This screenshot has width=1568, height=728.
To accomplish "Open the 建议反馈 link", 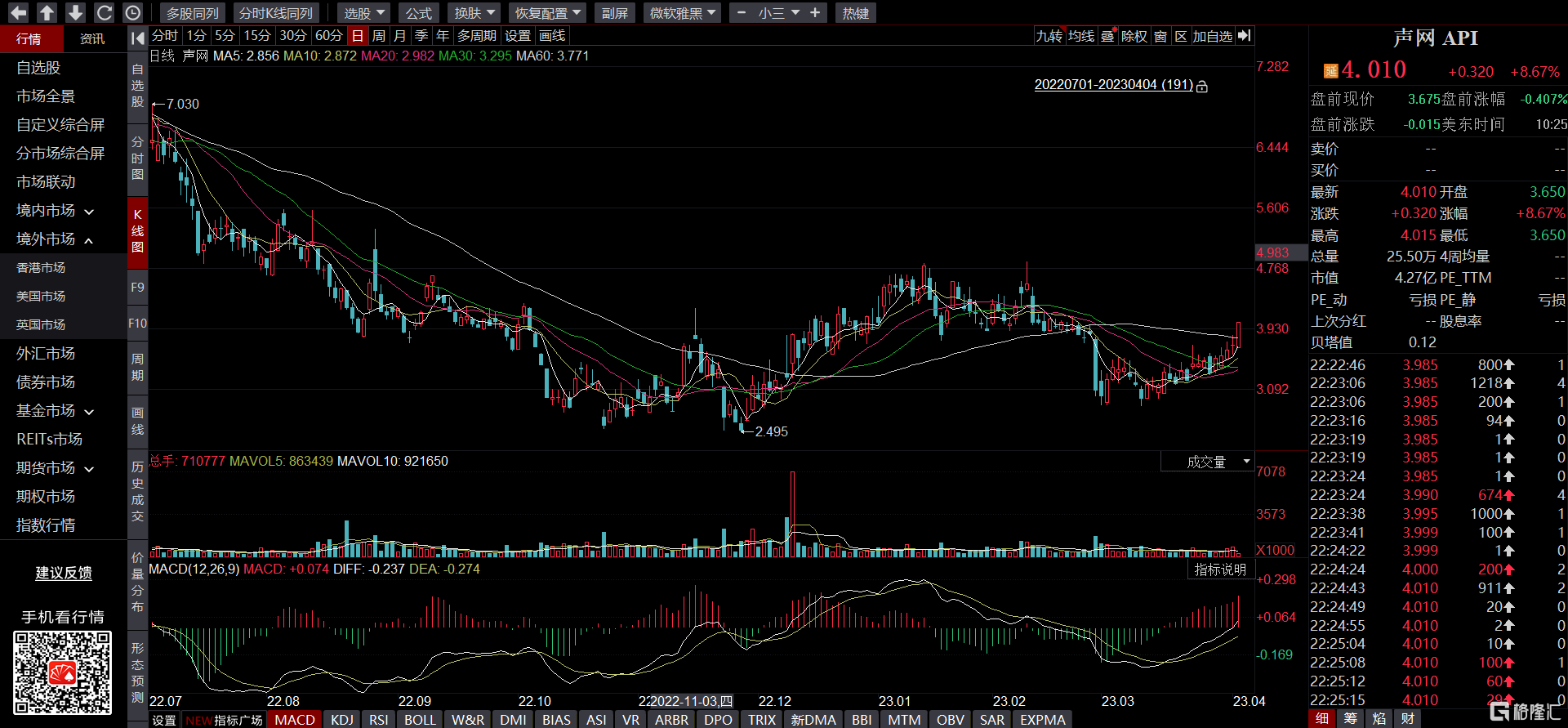I will pos(64,573).
